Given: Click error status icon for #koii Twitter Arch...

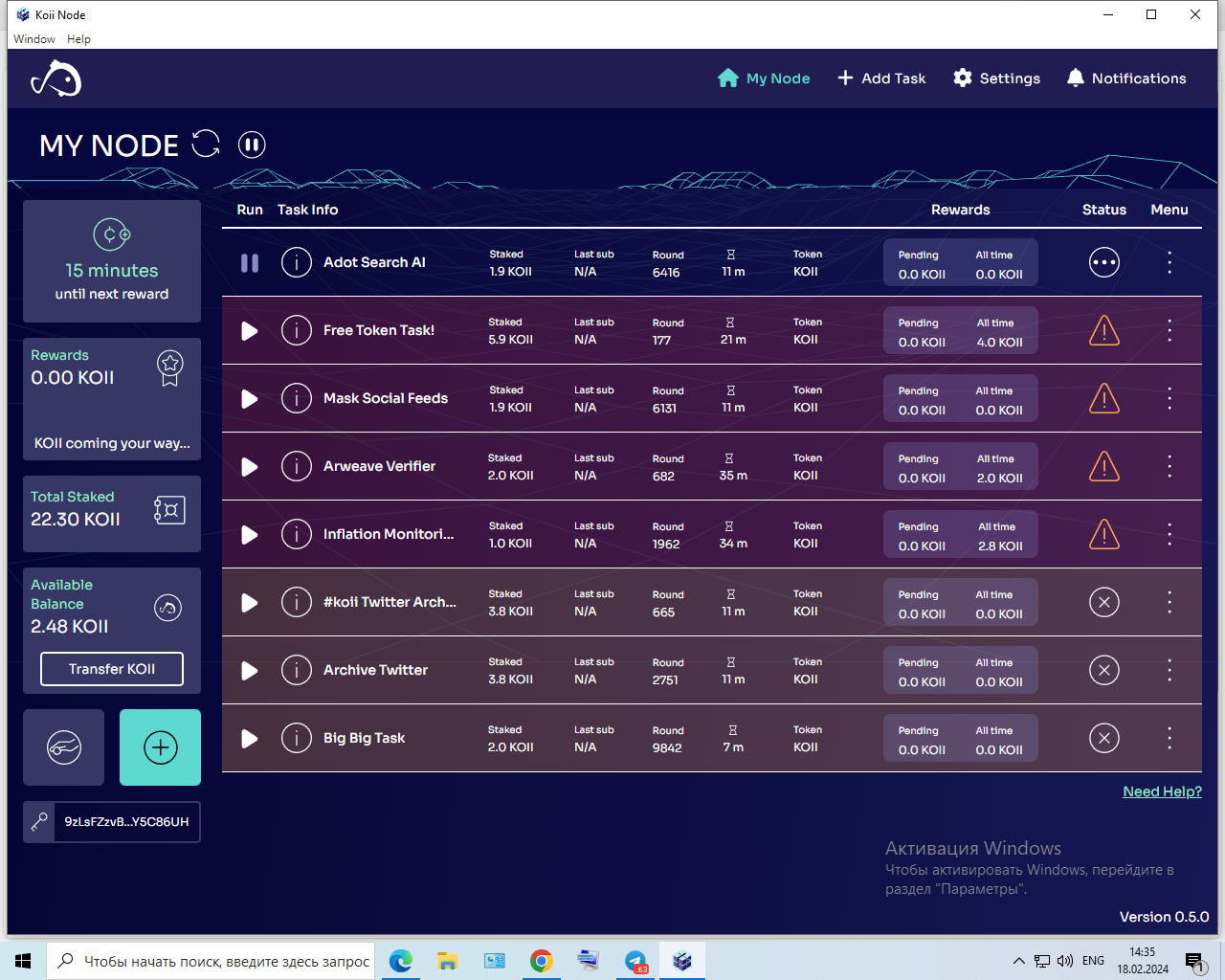Looking at the screenshot, I should 1104,602.
